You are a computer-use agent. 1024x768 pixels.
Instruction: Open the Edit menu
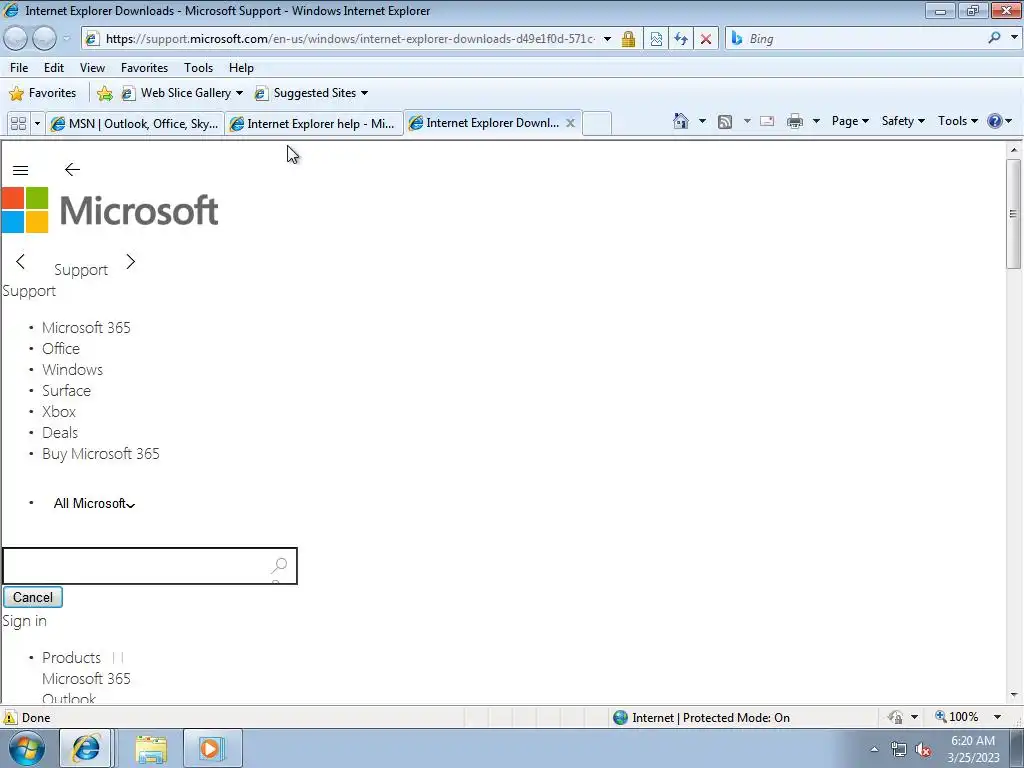pyautogui.click(x=54, y=68)
